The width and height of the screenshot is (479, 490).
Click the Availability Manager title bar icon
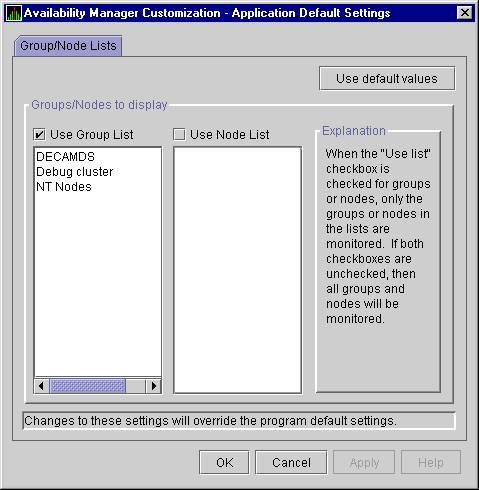[x=14, y=13]
